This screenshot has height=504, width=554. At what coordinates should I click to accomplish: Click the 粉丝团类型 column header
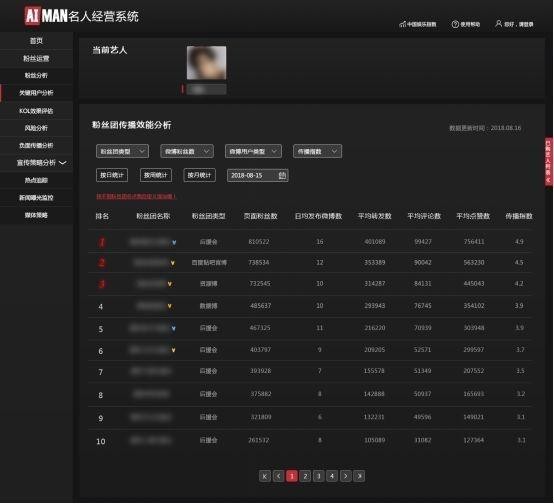pos(208,216)
